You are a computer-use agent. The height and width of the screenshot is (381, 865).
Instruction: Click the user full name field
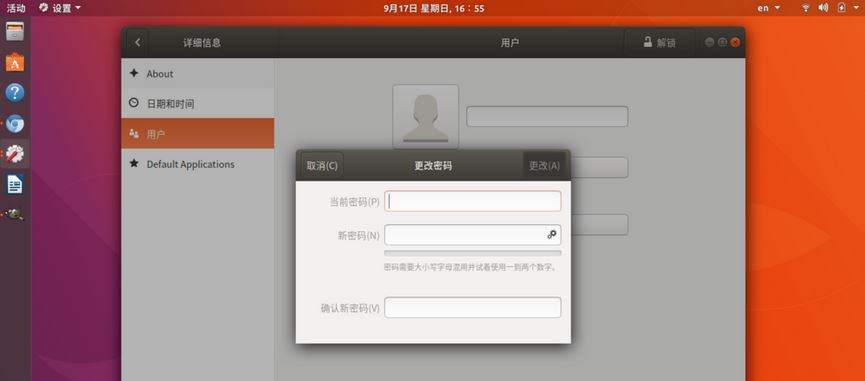point(547,116)
